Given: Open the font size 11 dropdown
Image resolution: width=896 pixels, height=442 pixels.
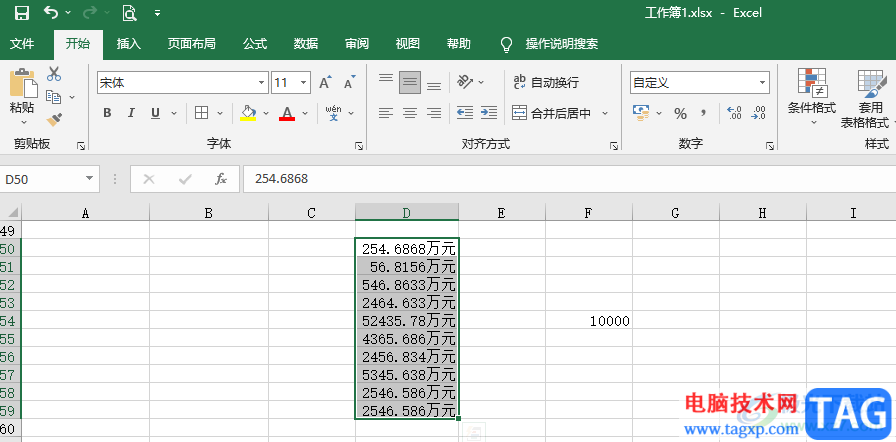Looking at the screenshot, I should point(305,83).
